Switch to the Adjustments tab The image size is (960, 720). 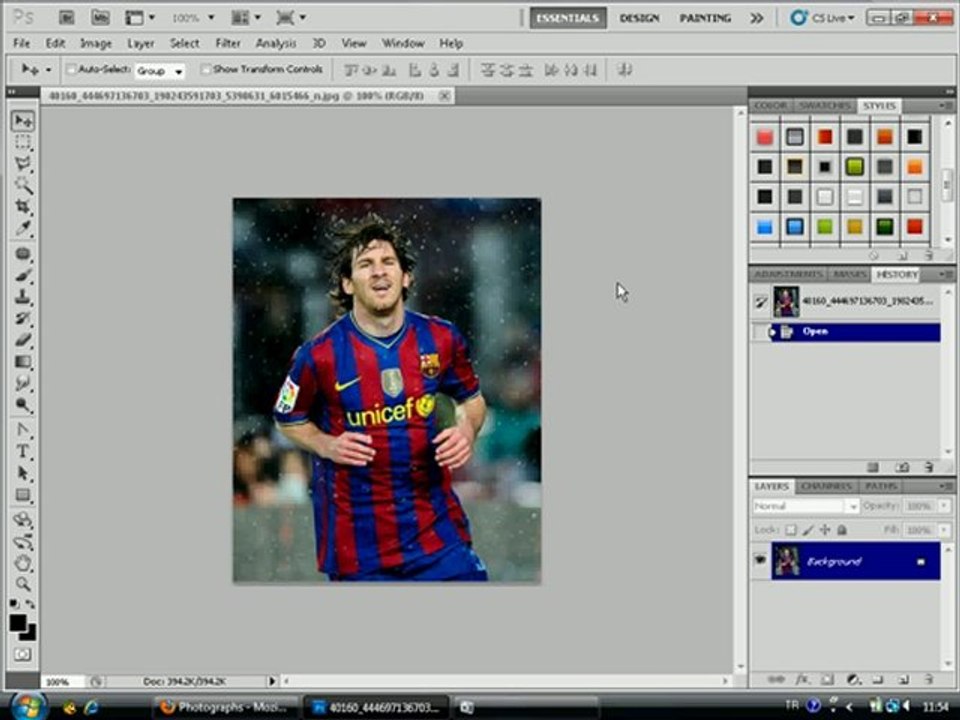pyautogui.click(x=788, y=274)
